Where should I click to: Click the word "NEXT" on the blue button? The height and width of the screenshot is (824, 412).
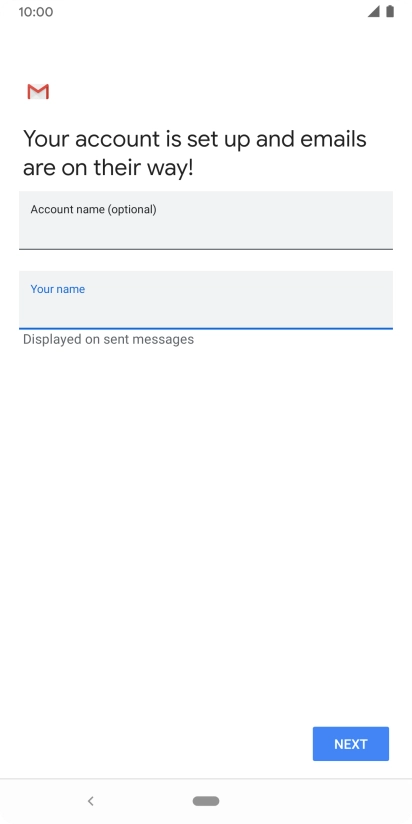point(351,744)
